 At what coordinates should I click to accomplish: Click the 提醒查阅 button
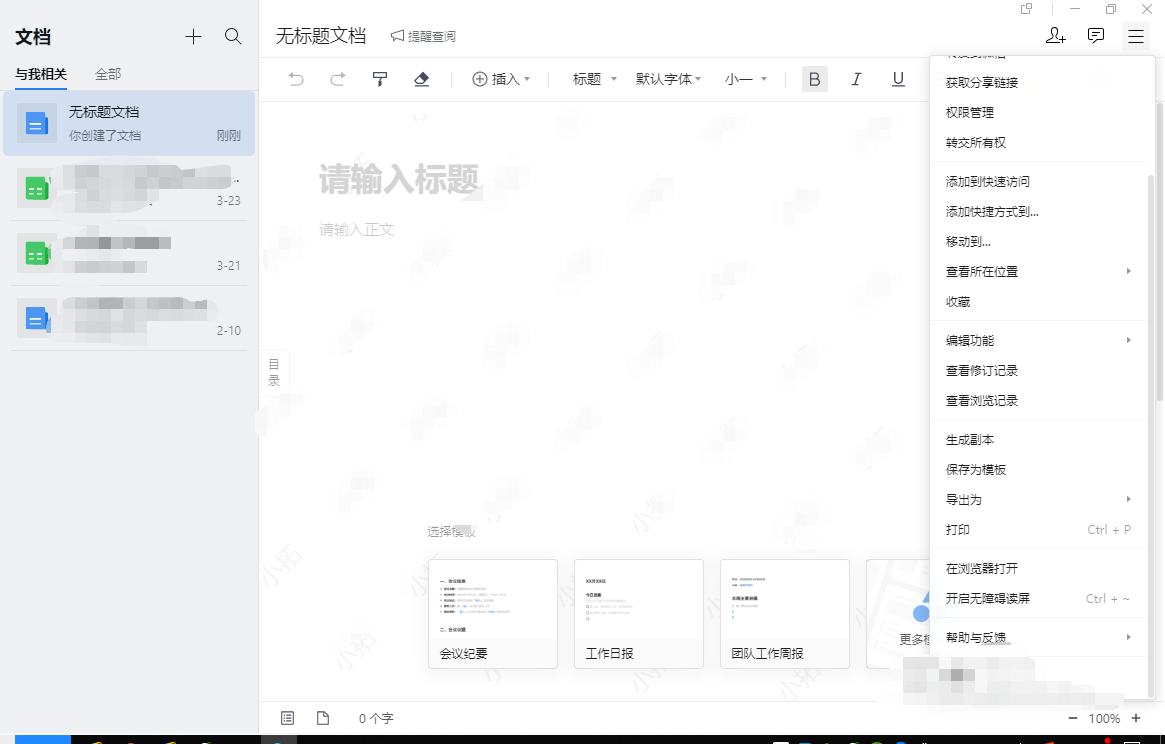(423, 36)
